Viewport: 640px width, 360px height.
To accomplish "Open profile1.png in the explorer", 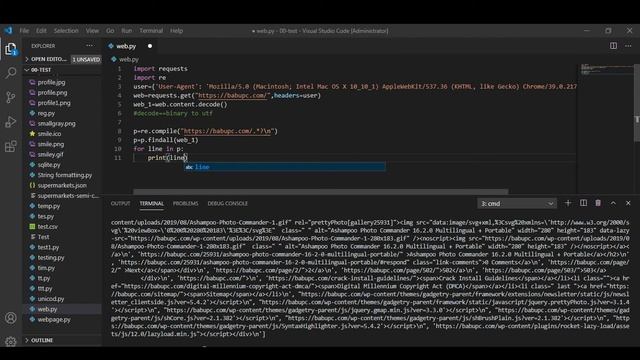I will click(x=54, y=103).
